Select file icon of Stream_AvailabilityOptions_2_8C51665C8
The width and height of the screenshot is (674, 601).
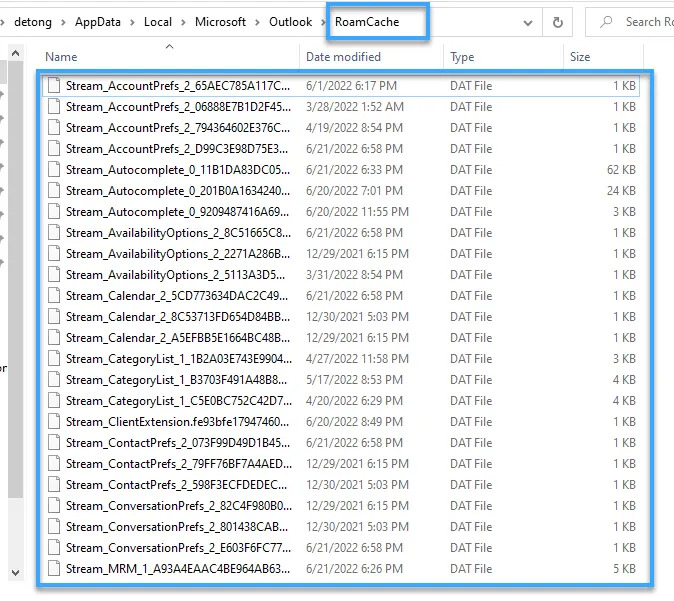[x=54, y=233]
